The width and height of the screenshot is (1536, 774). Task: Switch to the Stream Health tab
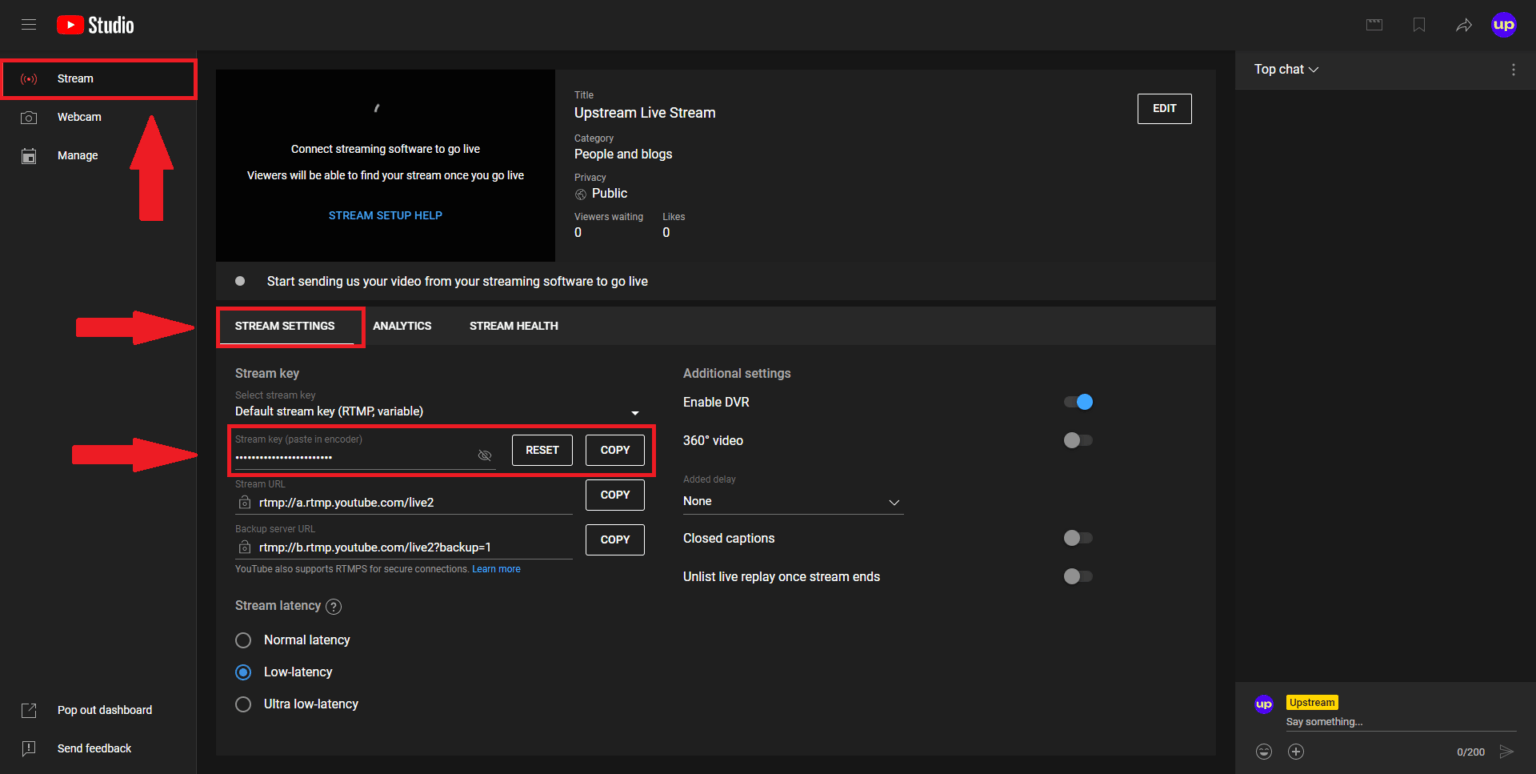pyautogui.click(x=513, y=325)
